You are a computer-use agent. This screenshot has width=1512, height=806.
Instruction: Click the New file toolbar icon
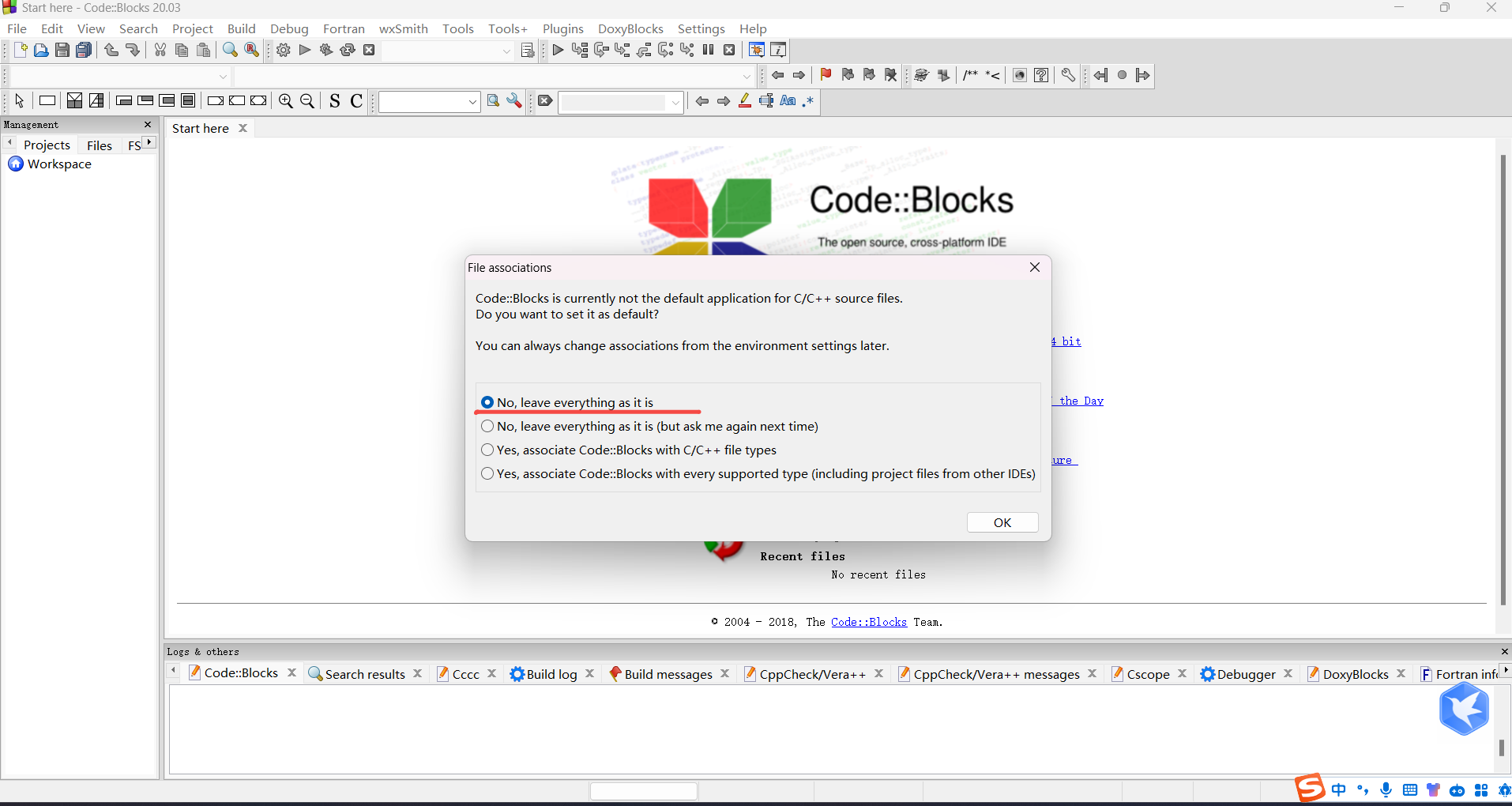[21, 50]
